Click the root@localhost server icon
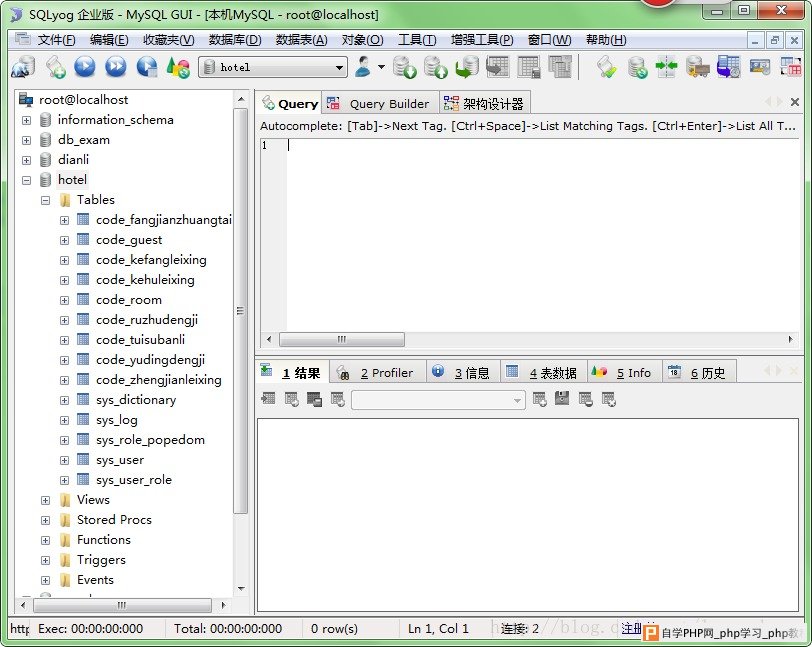Image resolution: width=812 pixels, height=647 pixels. click(x=26, y=99)
